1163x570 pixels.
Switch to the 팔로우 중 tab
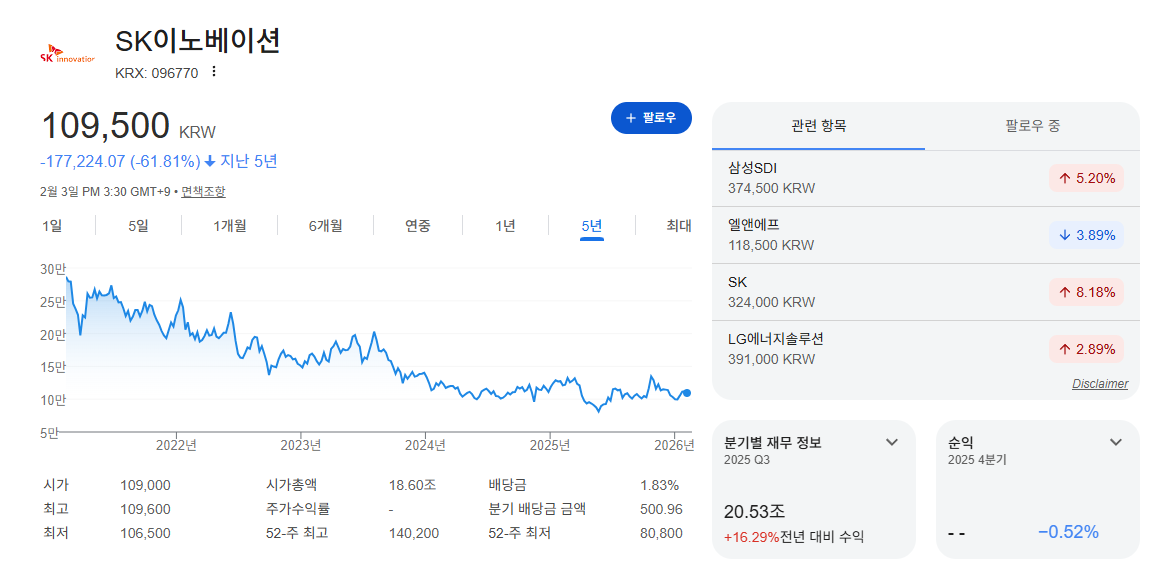click(x=1032, y=126)
